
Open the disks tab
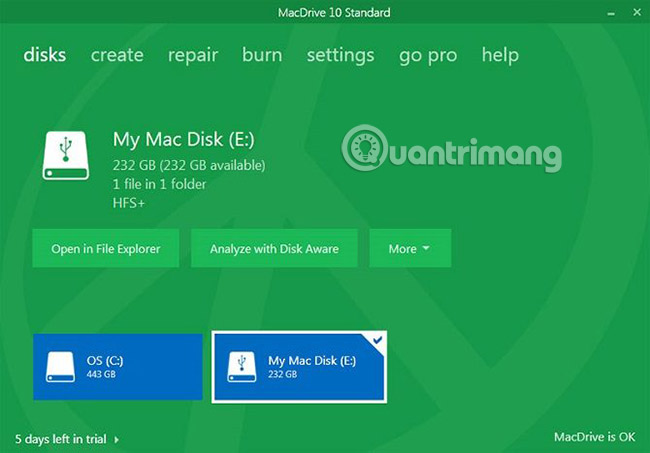(44, 55)
